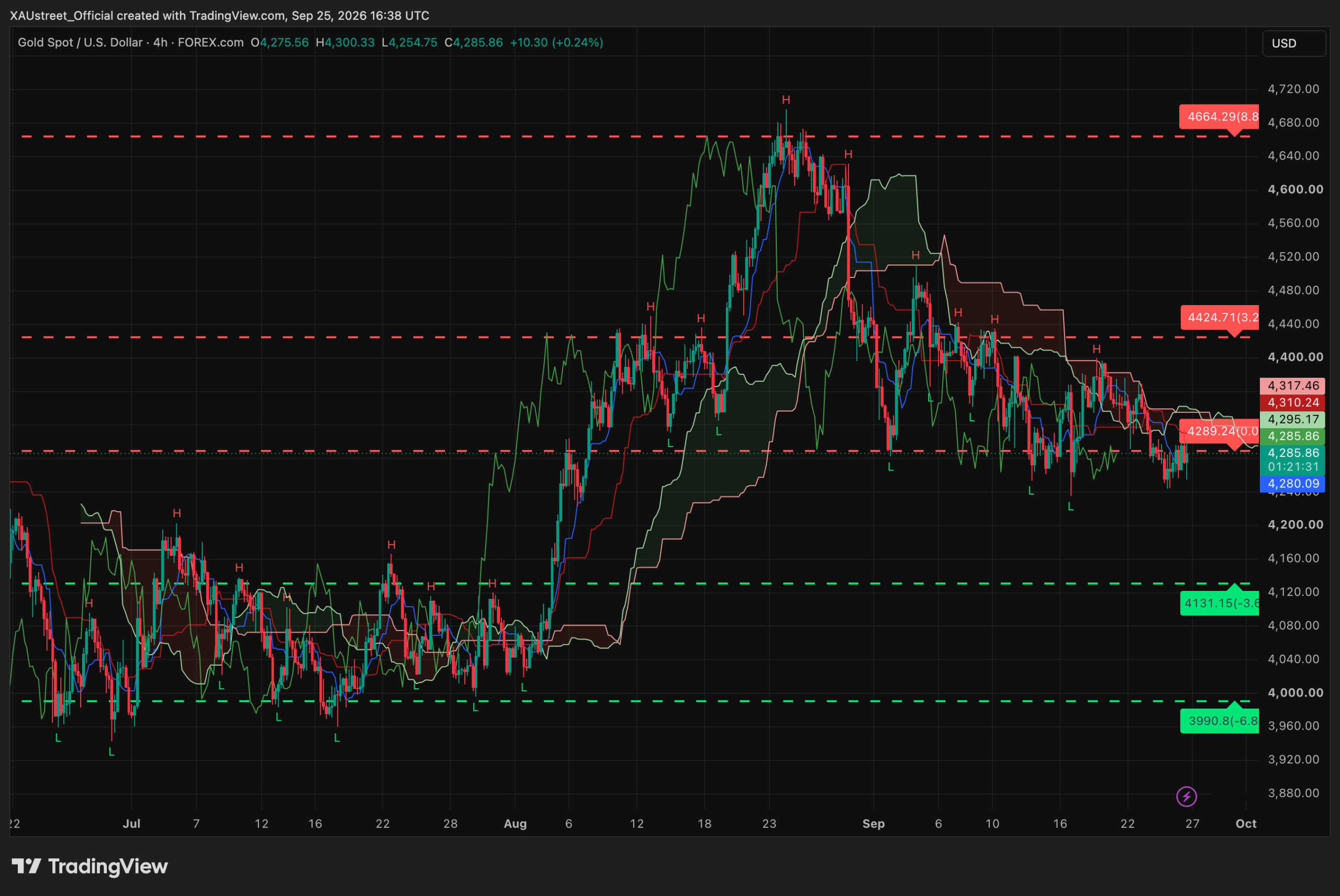Click the Oct label on time axis
Screen dimensions: 1340x896
click(1246, 823)
